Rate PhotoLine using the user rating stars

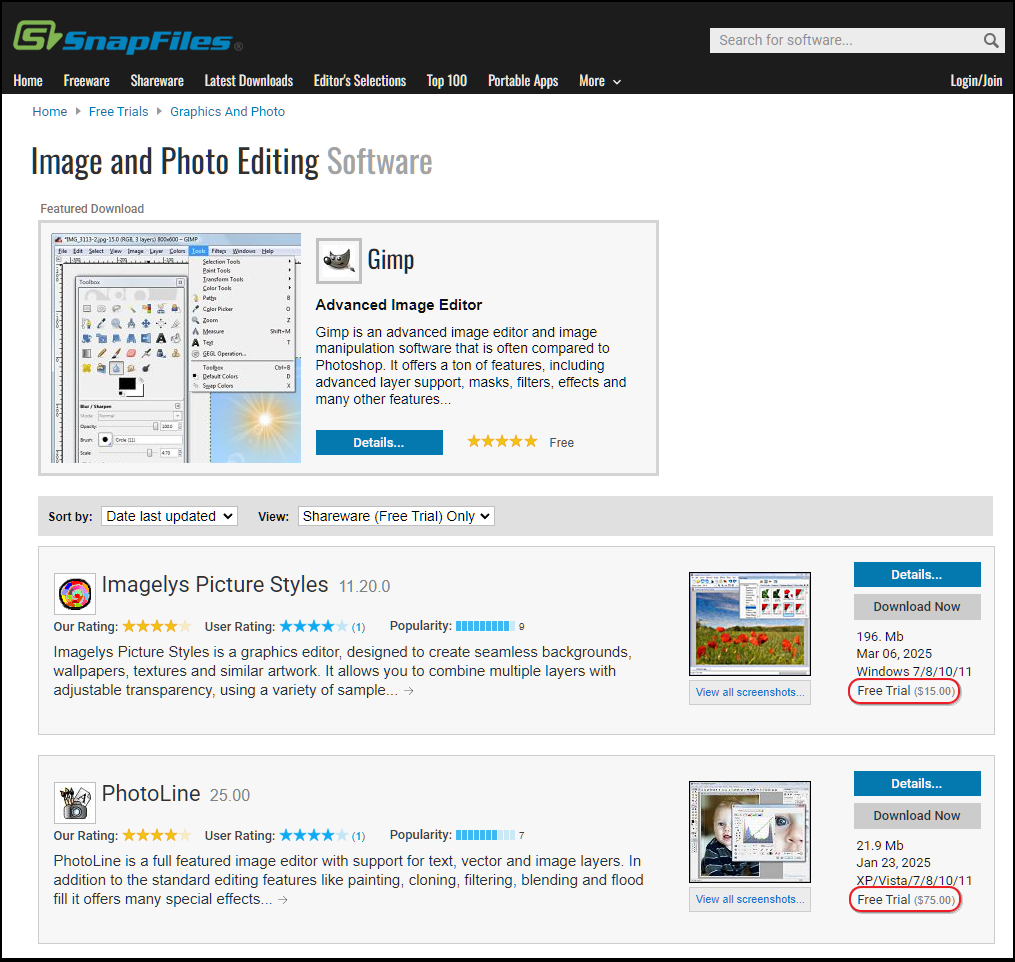313,834
